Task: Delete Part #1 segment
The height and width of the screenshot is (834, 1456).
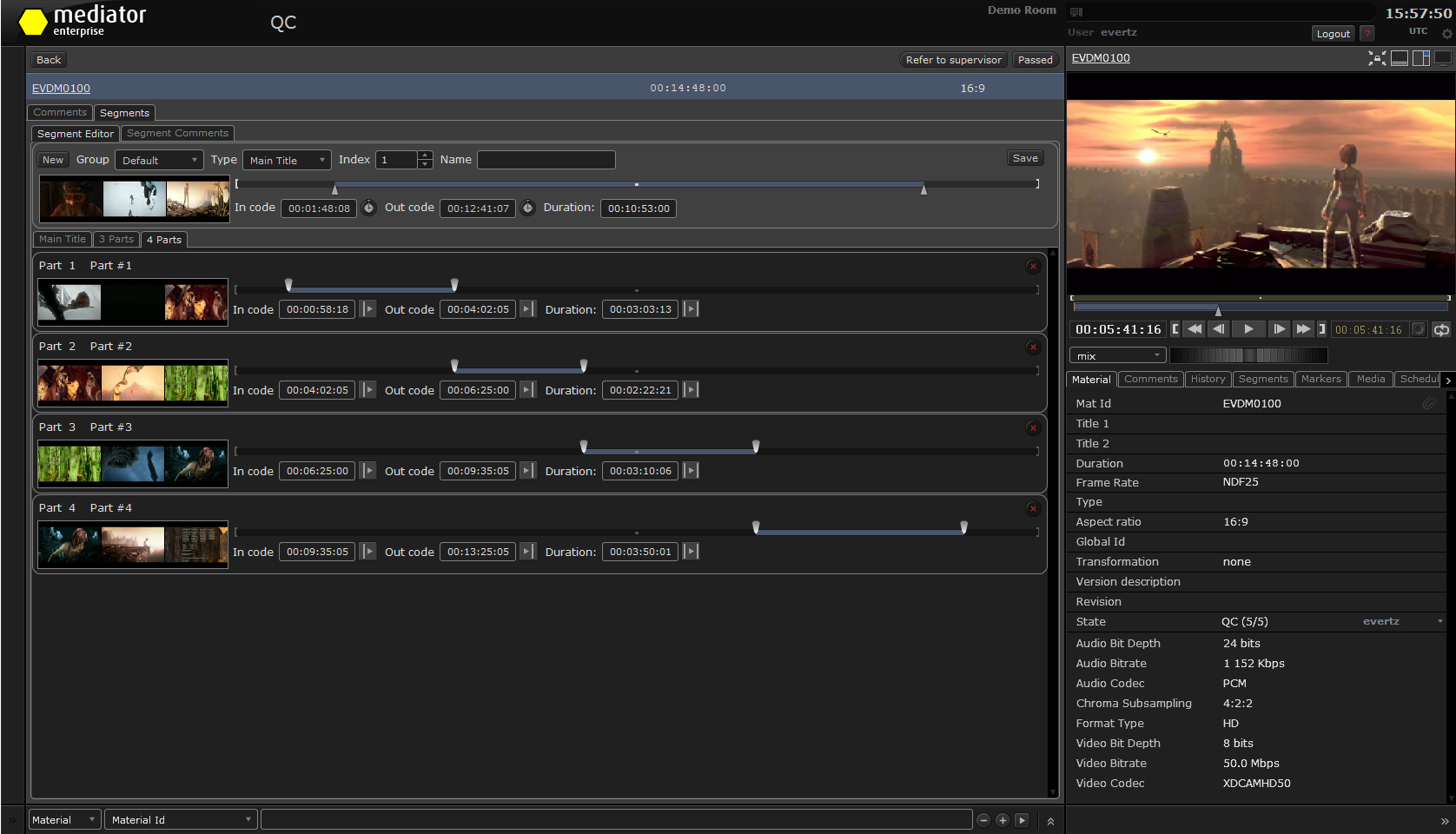Action: pyautogui.click(x=1033, y=267)
